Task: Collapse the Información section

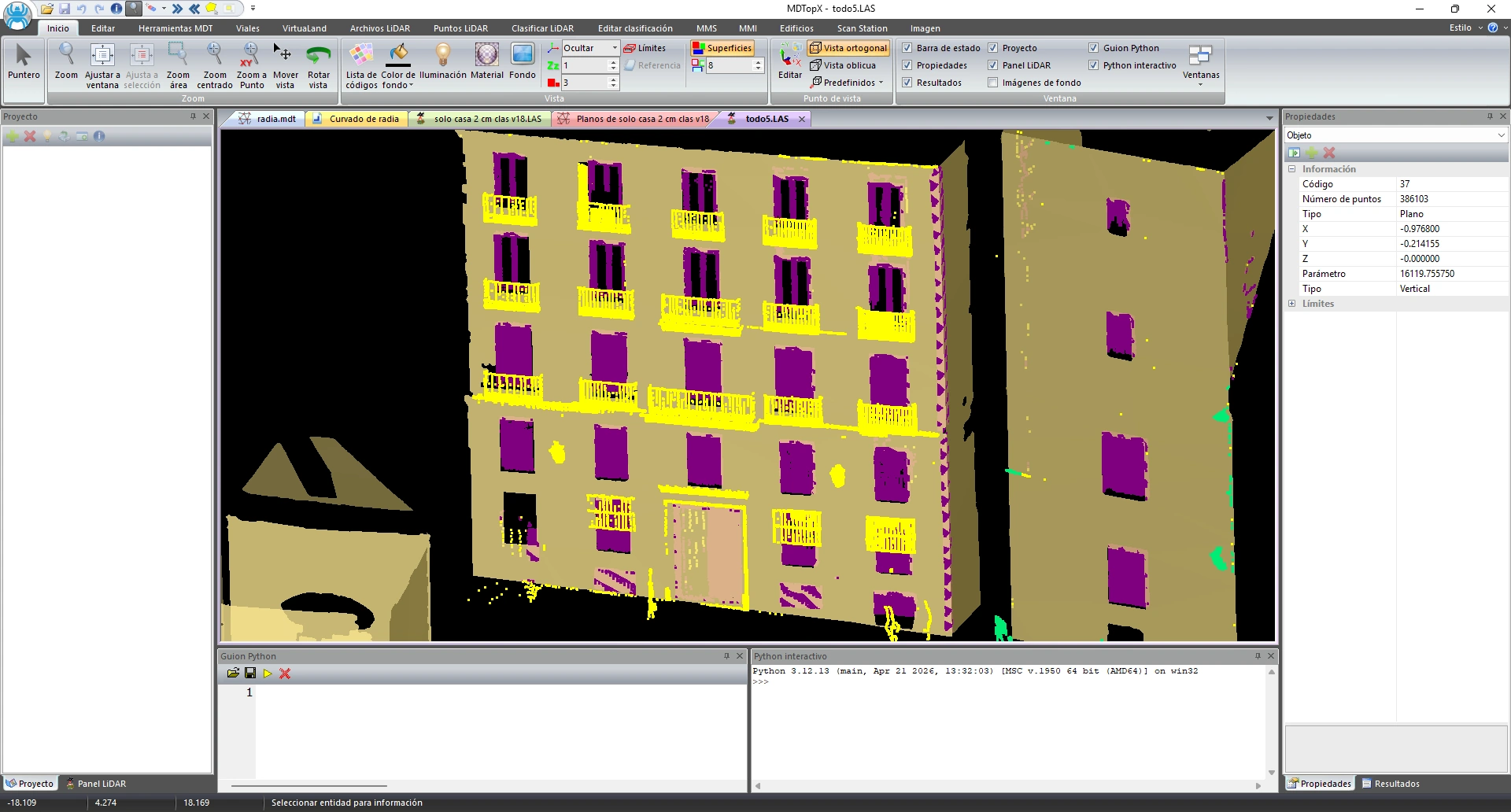Action: (x=1291, y=169)
